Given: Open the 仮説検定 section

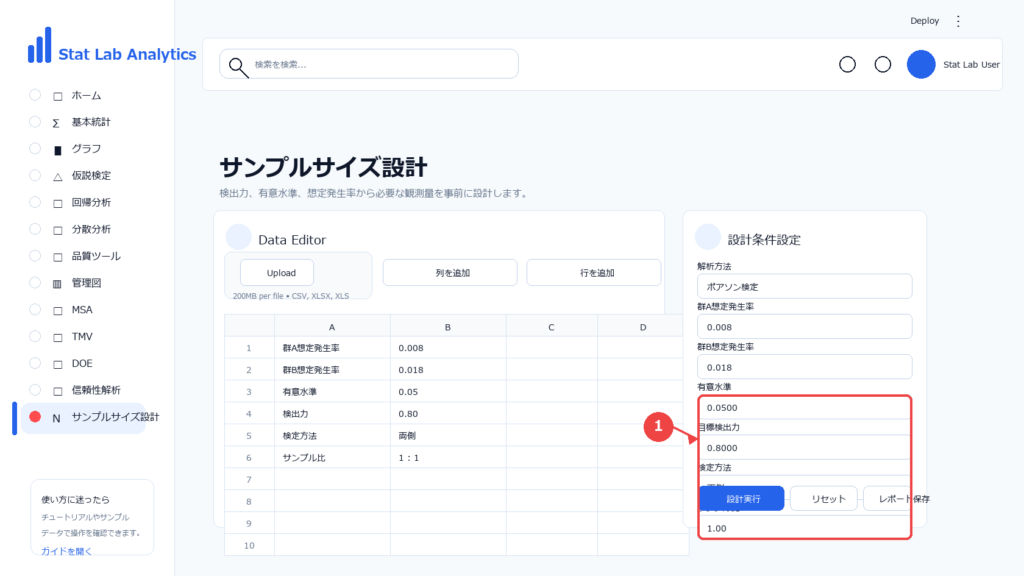Looking at the screenshot, I should (x=91, y=176).
